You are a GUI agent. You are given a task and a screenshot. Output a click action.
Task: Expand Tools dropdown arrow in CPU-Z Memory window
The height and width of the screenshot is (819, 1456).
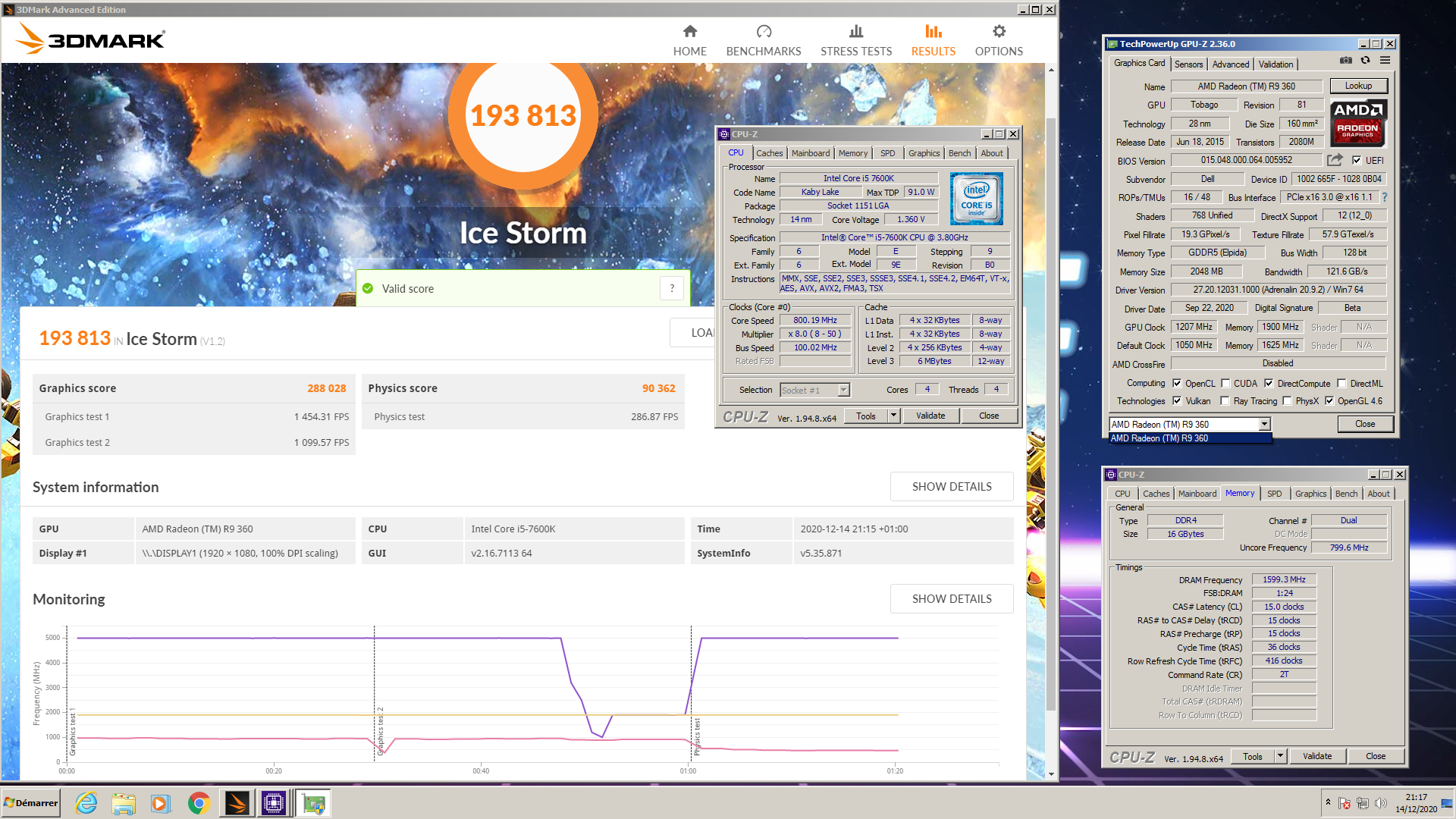[x=1280, y=756]
